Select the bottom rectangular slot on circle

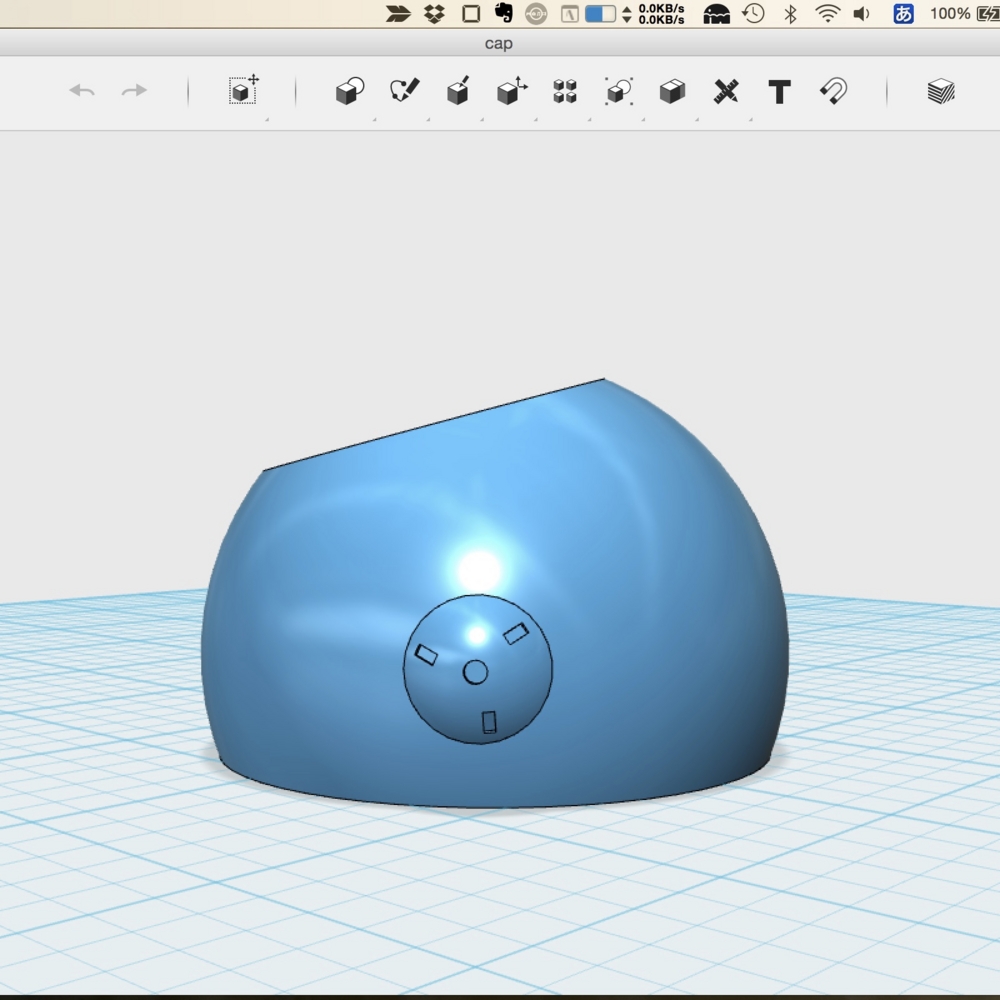pos(489,722)
